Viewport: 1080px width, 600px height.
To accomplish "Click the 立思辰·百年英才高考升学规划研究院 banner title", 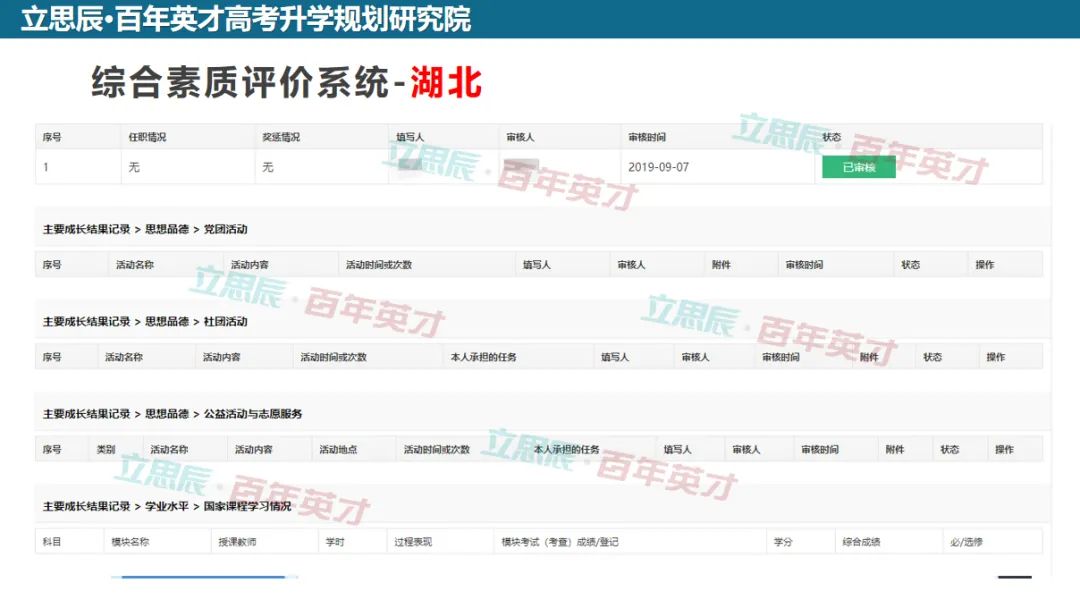I will 246,19.
